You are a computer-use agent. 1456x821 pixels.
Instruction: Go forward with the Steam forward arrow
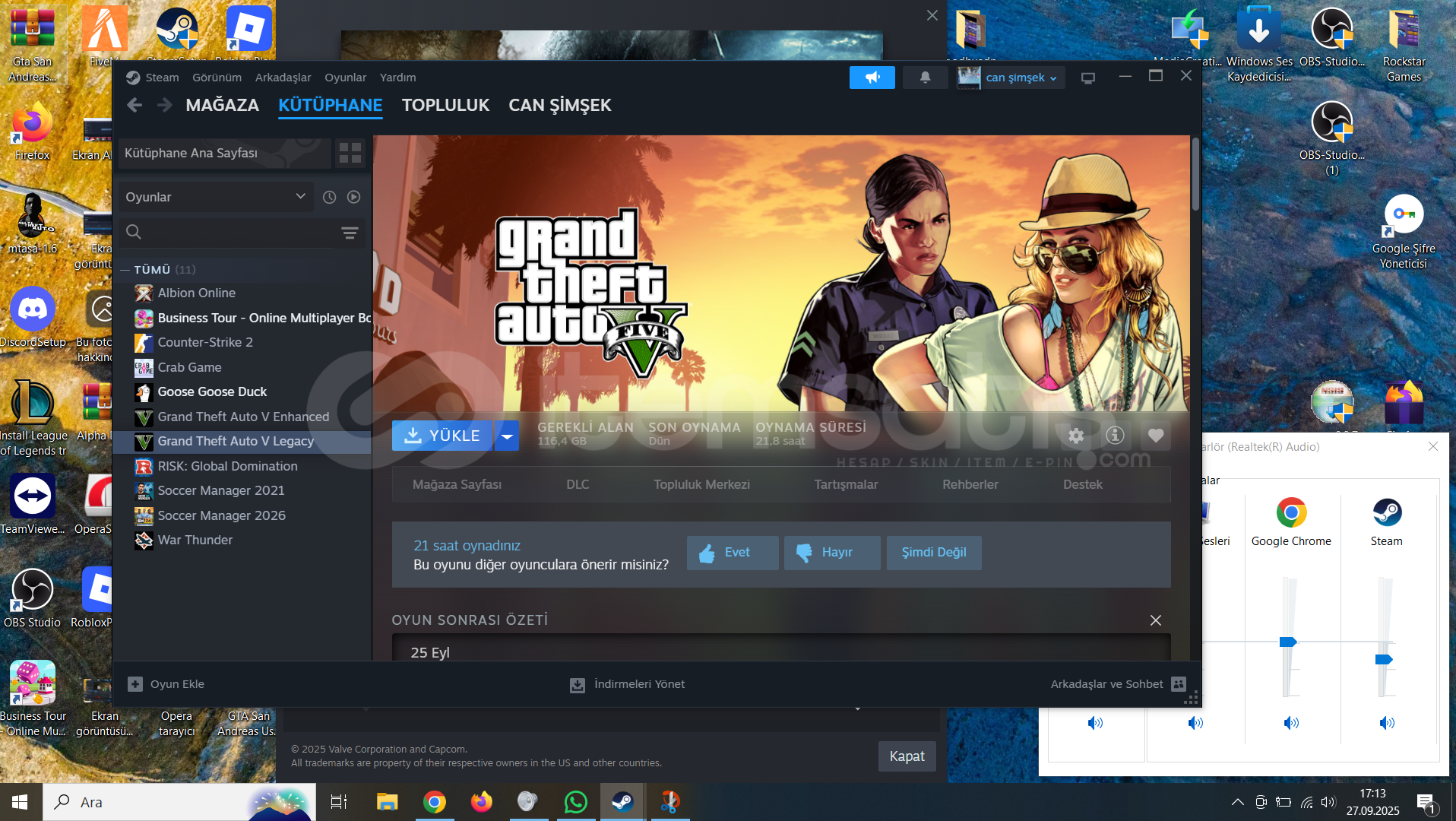click(x=164, y=105)
